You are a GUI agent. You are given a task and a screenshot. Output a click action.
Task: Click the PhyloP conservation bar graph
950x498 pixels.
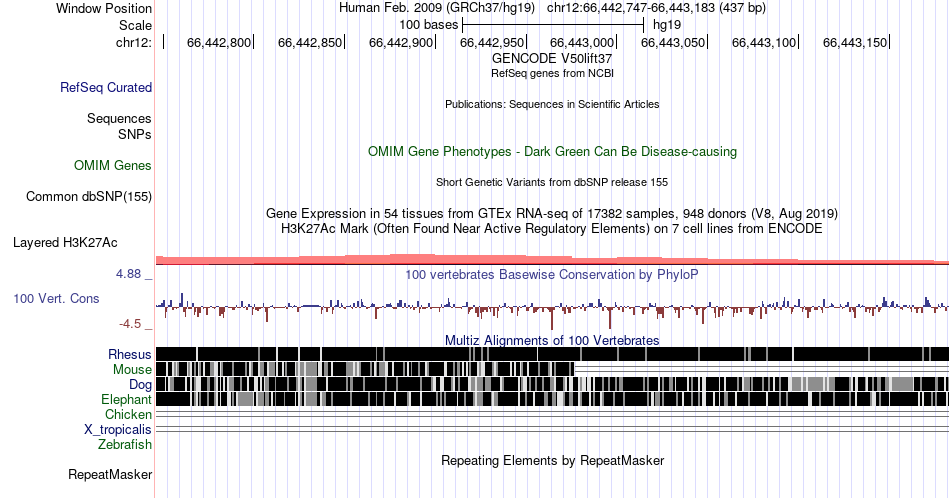(x=552, y=309)
